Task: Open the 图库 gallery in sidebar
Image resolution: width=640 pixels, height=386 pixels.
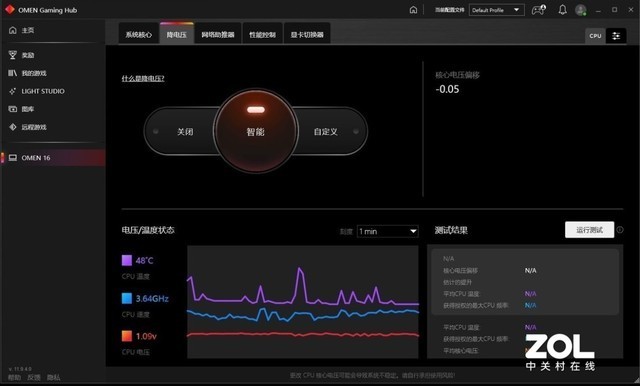Action: (x=22, y=109)
